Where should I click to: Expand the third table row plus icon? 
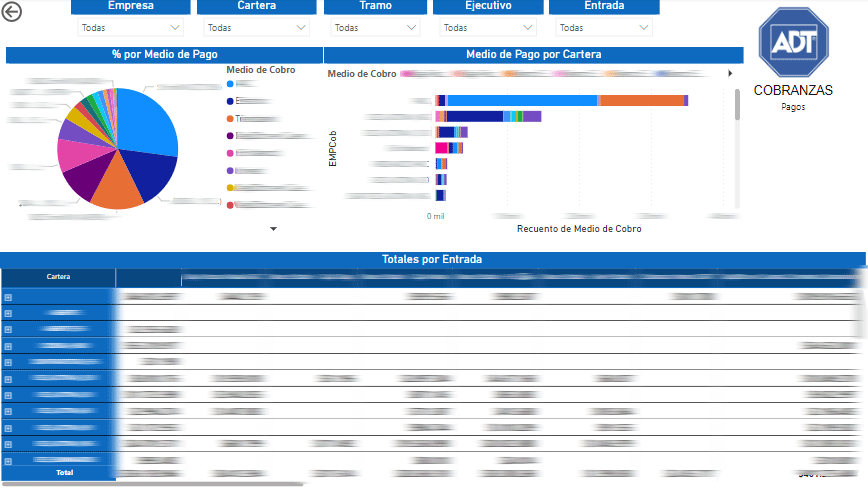(x=8, y=330)
